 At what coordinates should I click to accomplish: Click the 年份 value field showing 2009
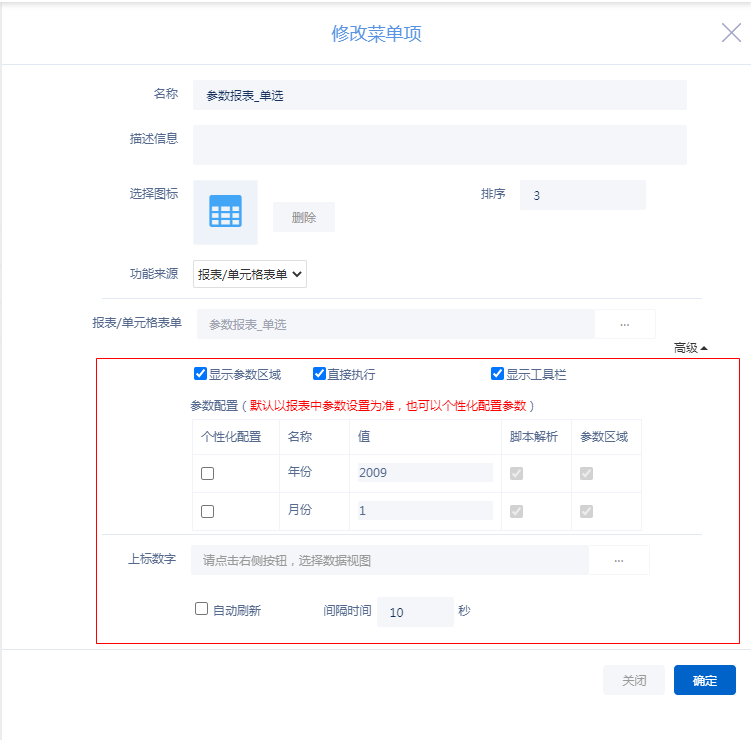click(424, 472)
